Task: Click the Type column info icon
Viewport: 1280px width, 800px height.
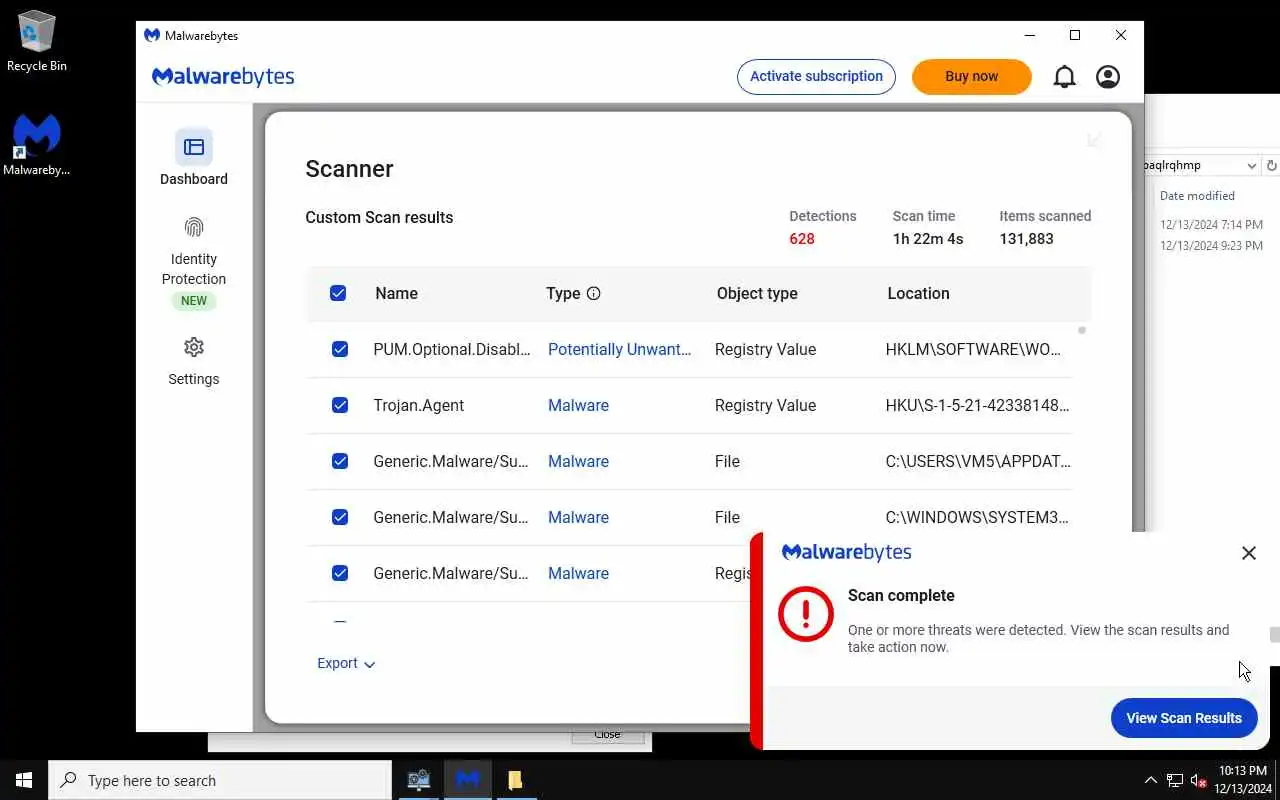Action: (x=594, y=293)
